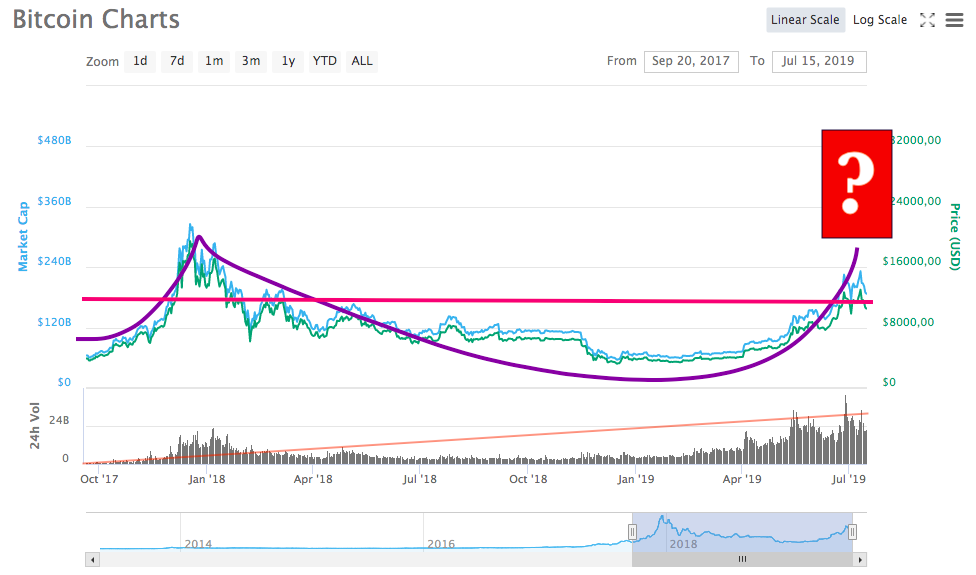Click the 24B volume axis label
This screenshot has width=976, height=575.
pyautogui.click(x=59, y=421)
